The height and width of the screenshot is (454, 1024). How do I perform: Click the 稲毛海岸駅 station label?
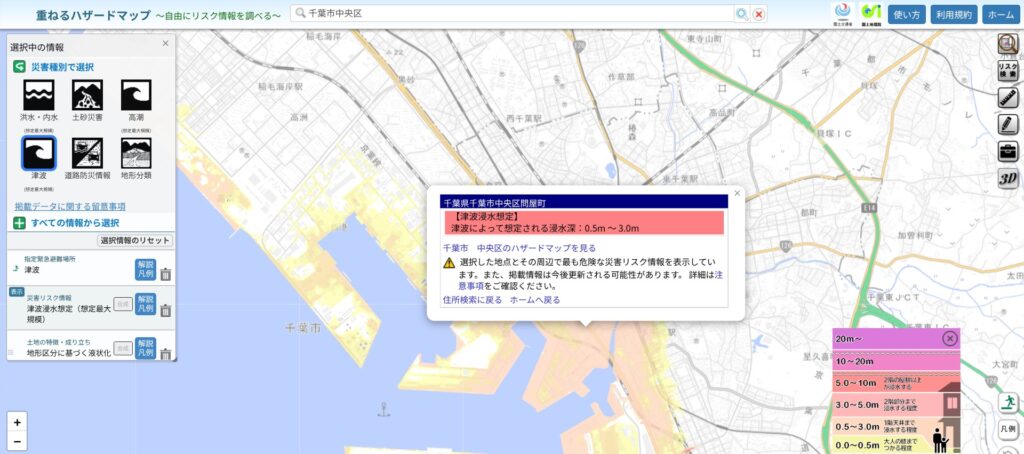pos(281,86)
